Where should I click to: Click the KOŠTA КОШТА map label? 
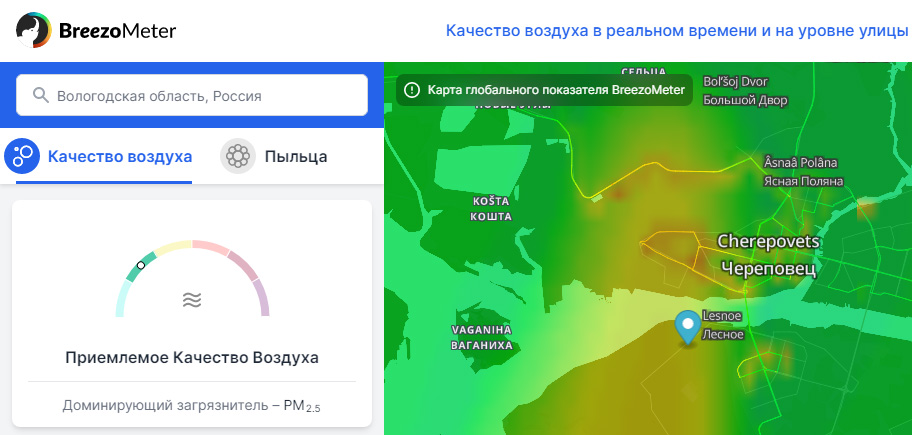click(491, 209)
